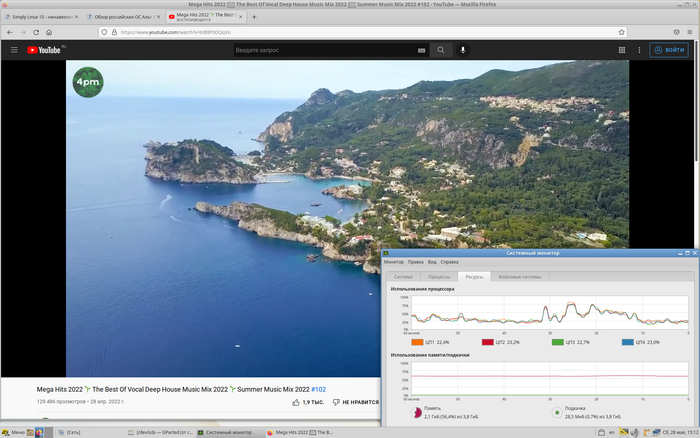The image size is (700, 438).
Task: Click the YouTube search input field
Action: coord(318,49)
